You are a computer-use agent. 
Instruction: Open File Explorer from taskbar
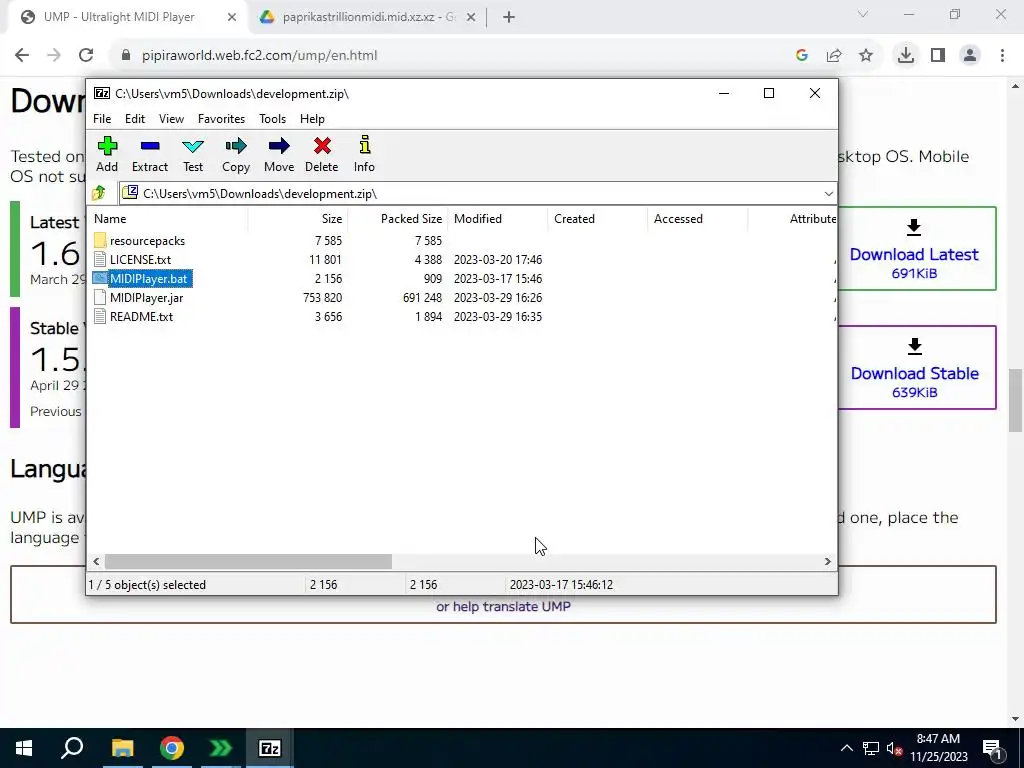pyautogui.click(x=122, y=748)
